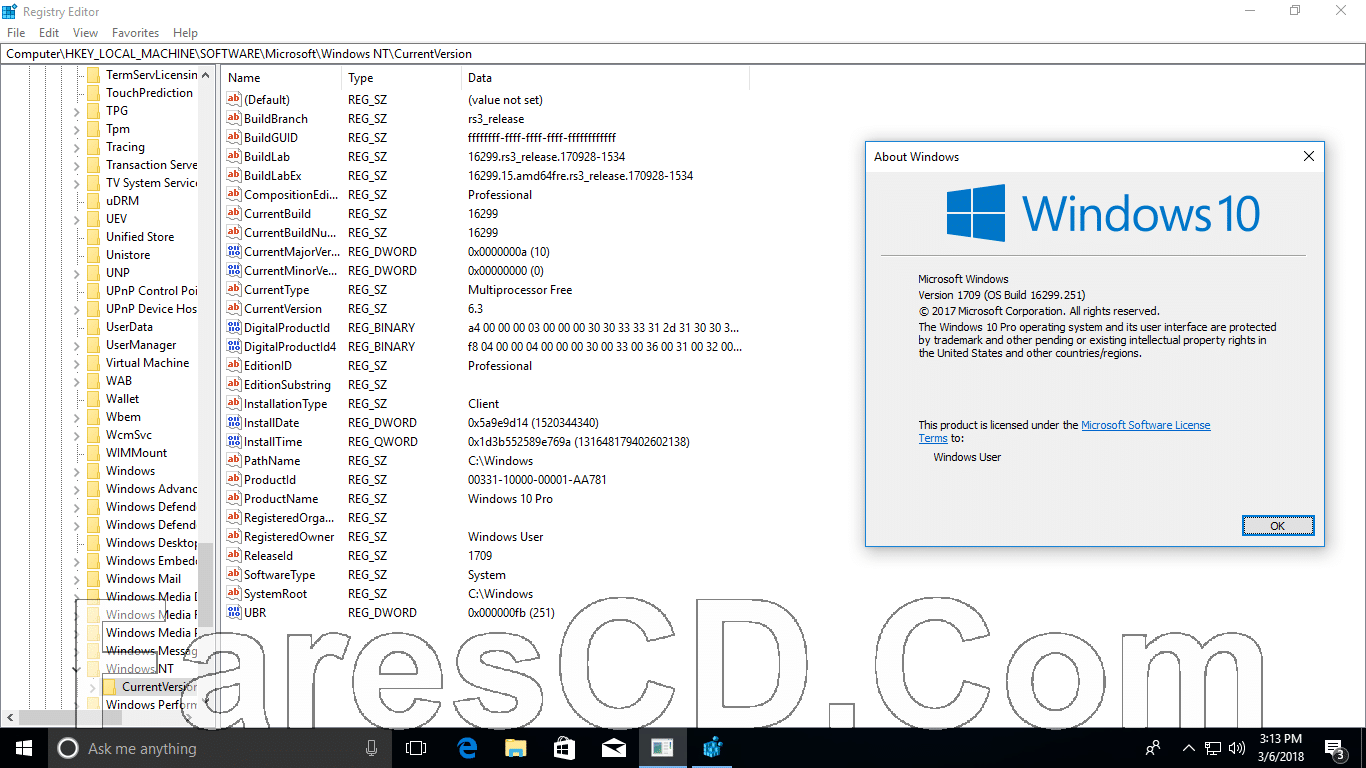This screenshot has height=768, width=1366.
Task: Select the InstallationType value row
Action: point(486,404)
